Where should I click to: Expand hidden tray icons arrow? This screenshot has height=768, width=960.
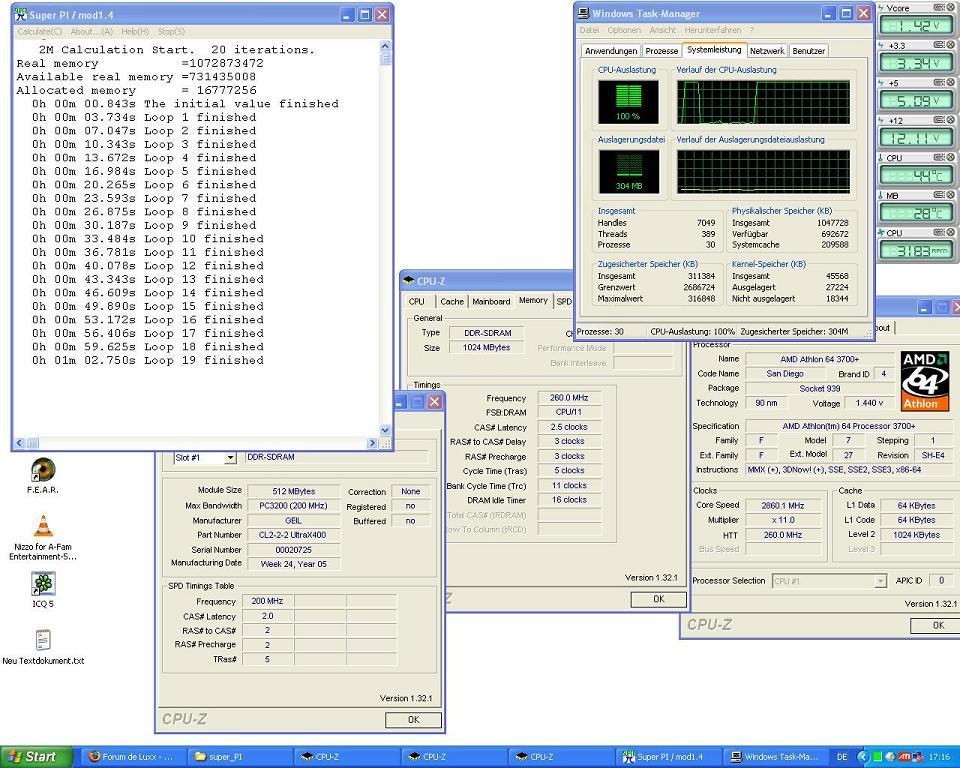(863, 757)
